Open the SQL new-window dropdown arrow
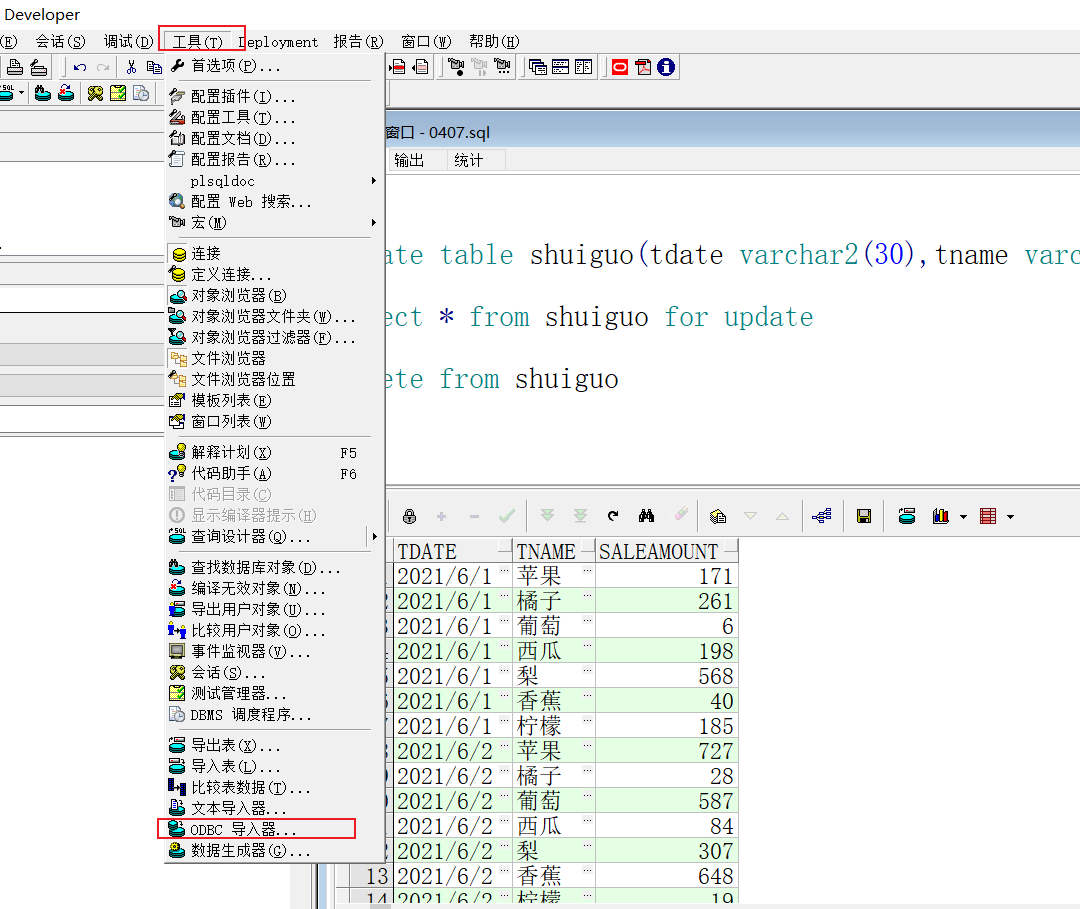Viewport: 1080px width, 909px height. 21,93
